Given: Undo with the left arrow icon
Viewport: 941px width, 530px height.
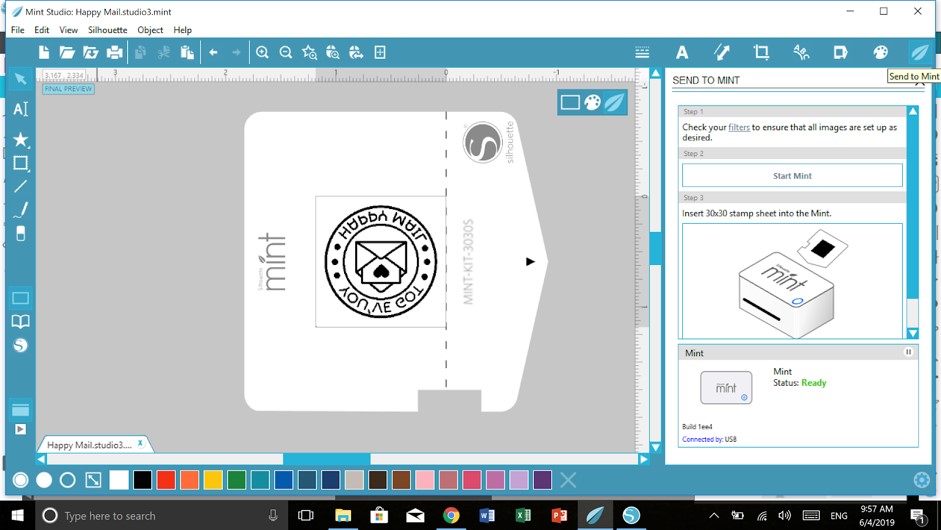Looking at the screenshot, I should 213,52.
